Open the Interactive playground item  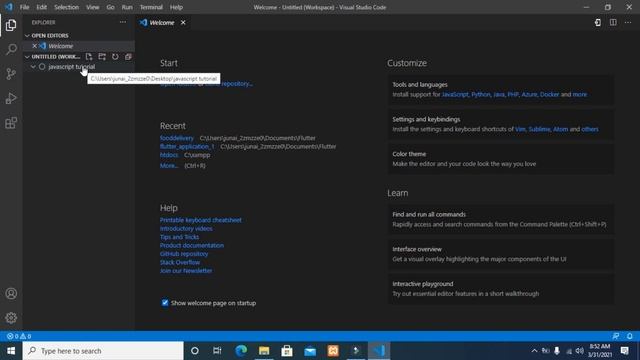(x=501, y=289)
